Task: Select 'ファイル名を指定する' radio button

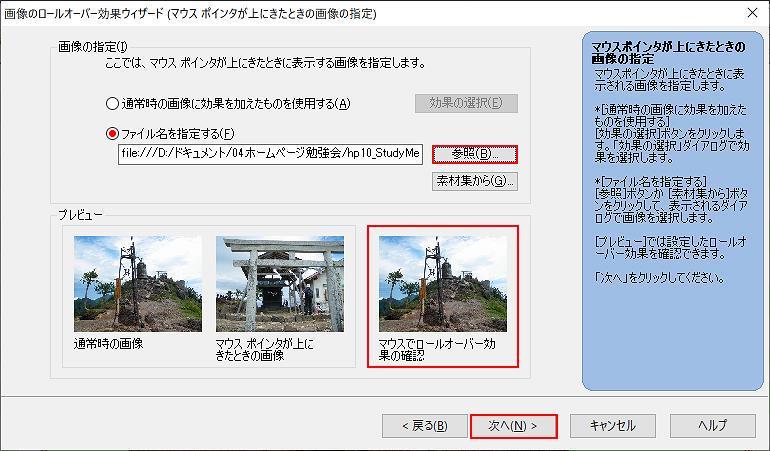Action: pos(112,134)
